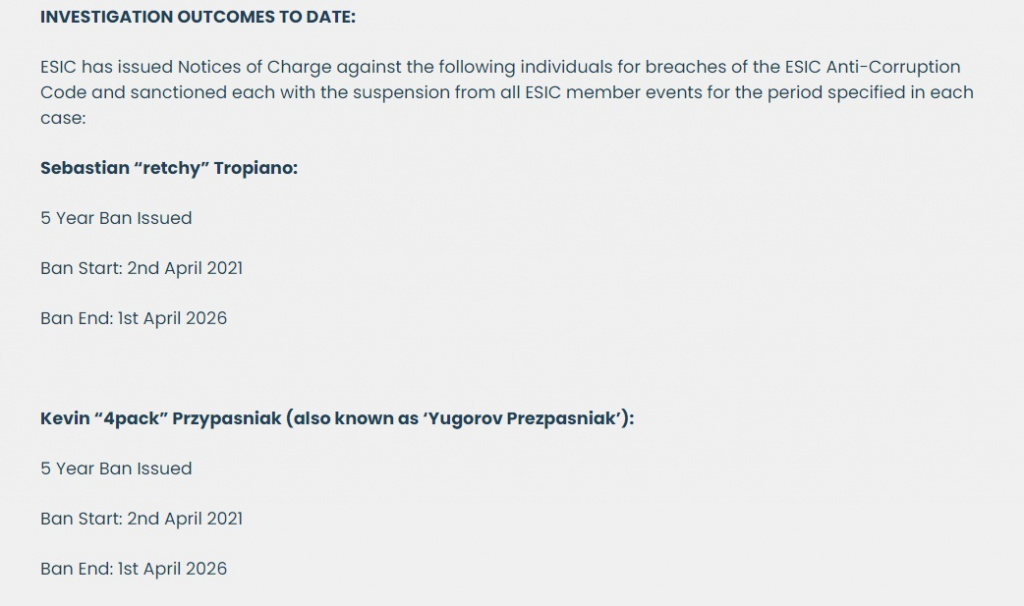The width and height of the screenshot is (1024, 606).
Task: Click the 'ESIC Anti-Corruption' text in paragraph
Action: pos(872,67)
